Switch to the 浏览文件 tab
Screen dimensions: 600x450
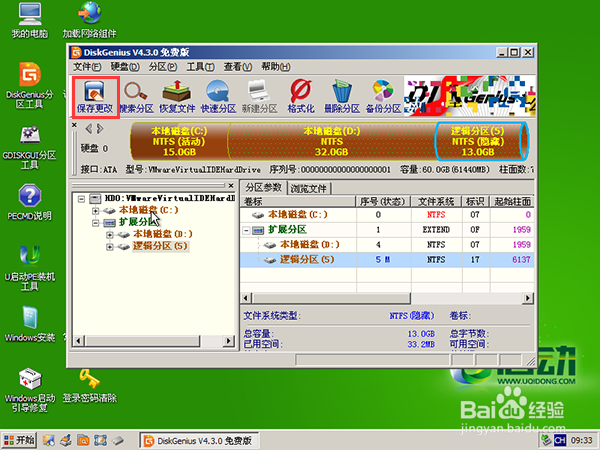(309, 188)
